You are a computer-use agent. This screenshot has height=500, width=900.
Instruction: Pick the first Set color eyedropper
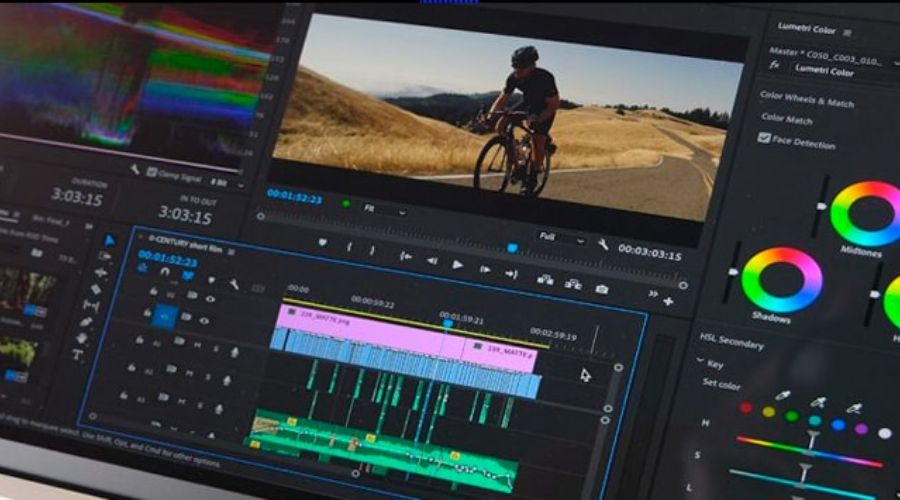783,395
